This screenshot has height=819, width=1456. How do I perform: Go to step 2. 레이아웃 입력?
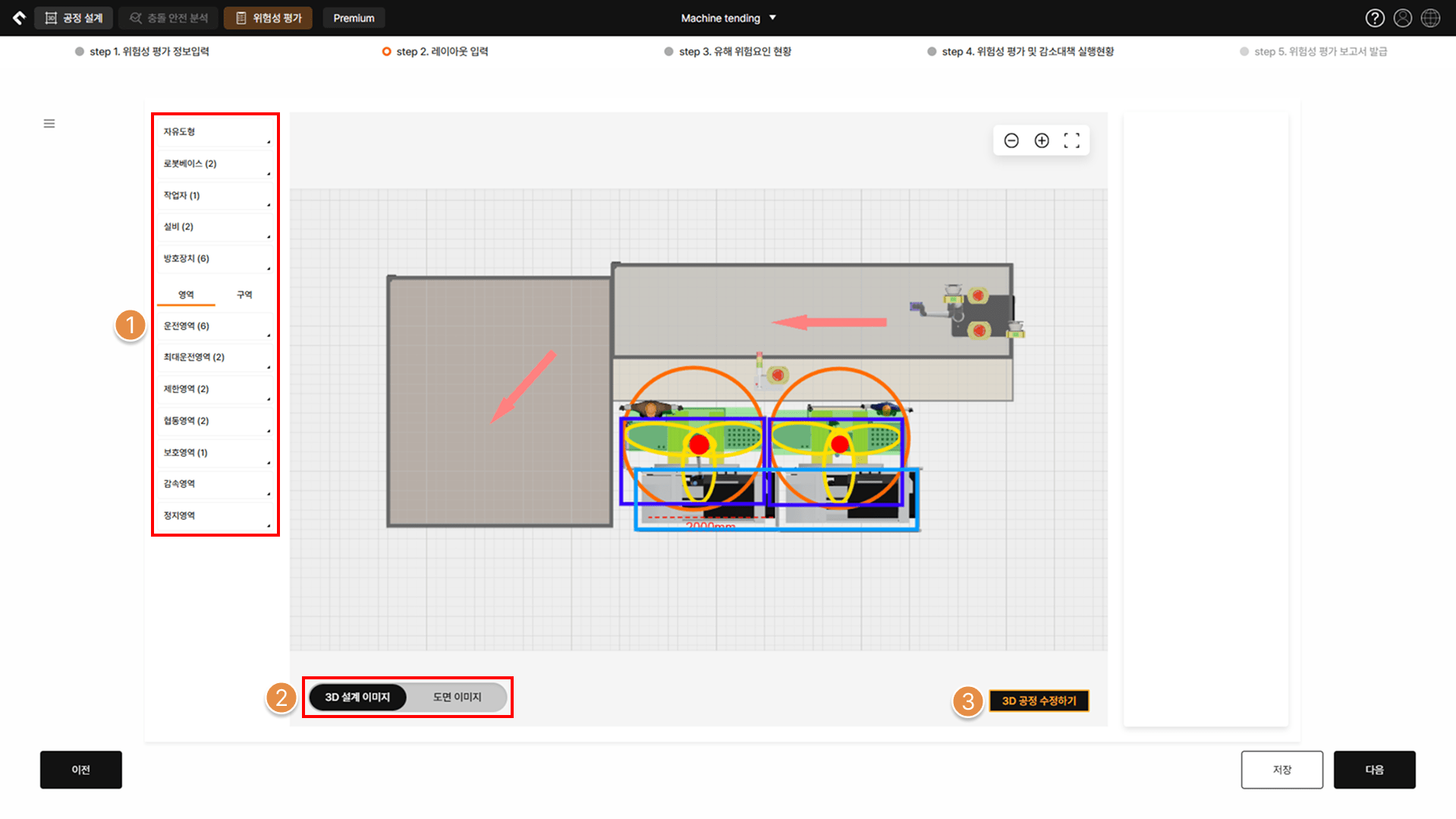(x=435, y=52)
